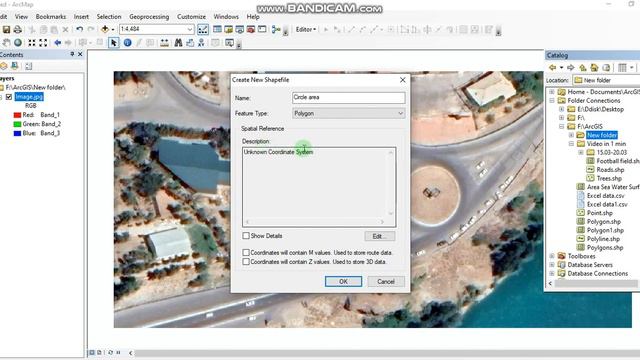Open the Selection menu
This screenshot has width=640, height=360.
109,17
